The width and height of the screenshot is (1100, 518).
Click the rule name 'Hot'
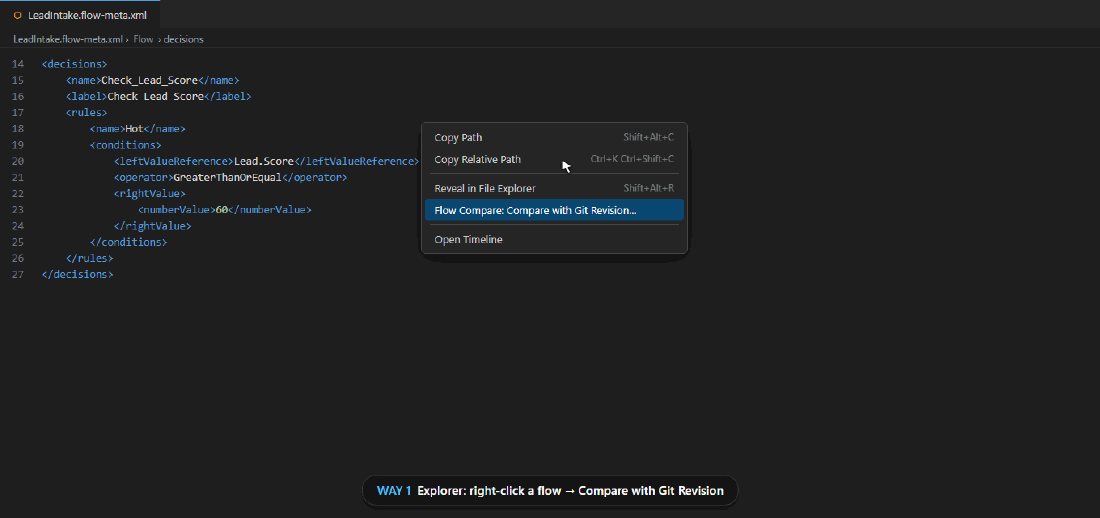coord(134,129)
